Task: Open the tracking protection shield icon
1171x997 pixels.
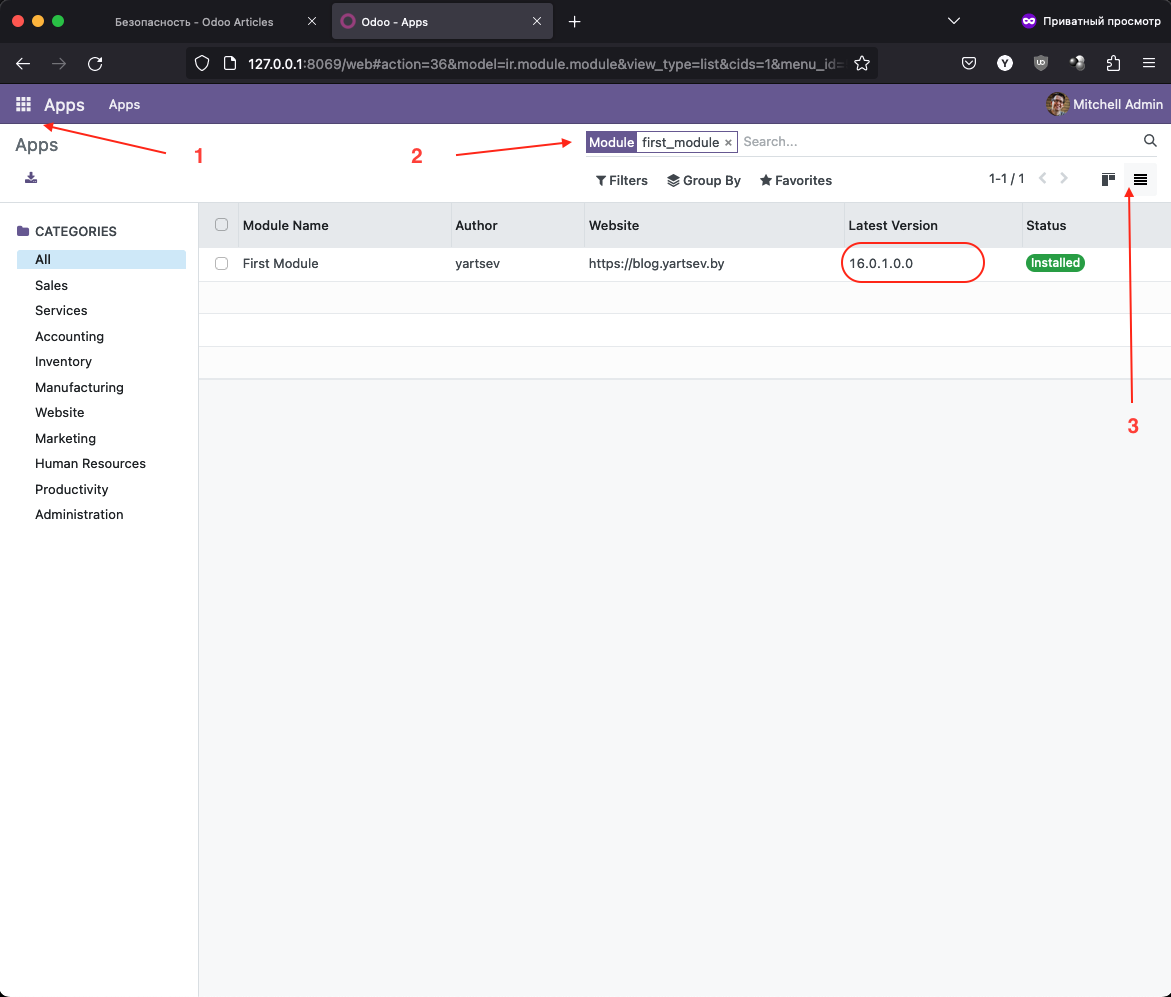Action: tap(202, 63)
